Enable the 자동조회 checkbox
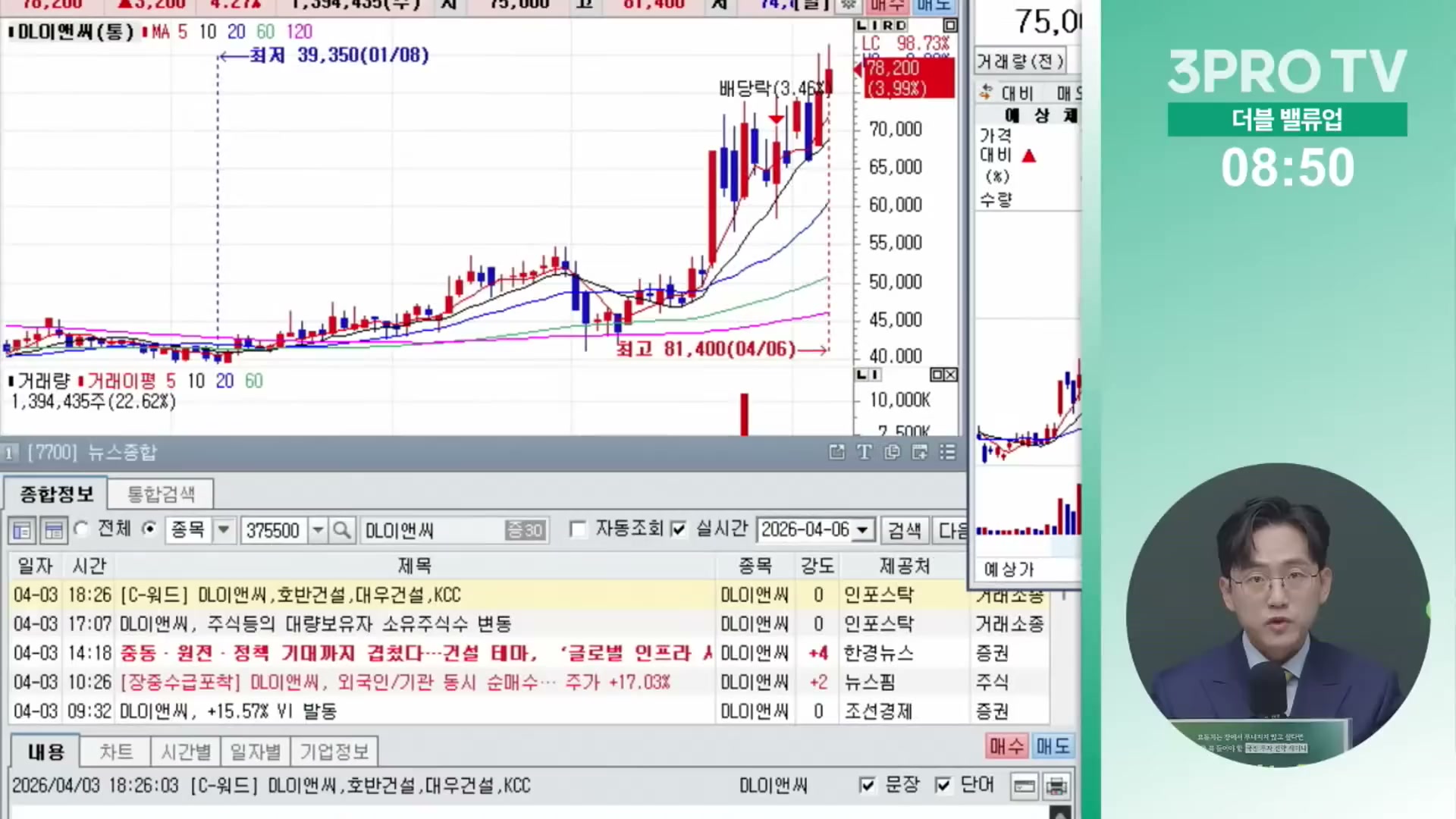This screenshot has height=819, width=1456. click(x=578, y=529)
